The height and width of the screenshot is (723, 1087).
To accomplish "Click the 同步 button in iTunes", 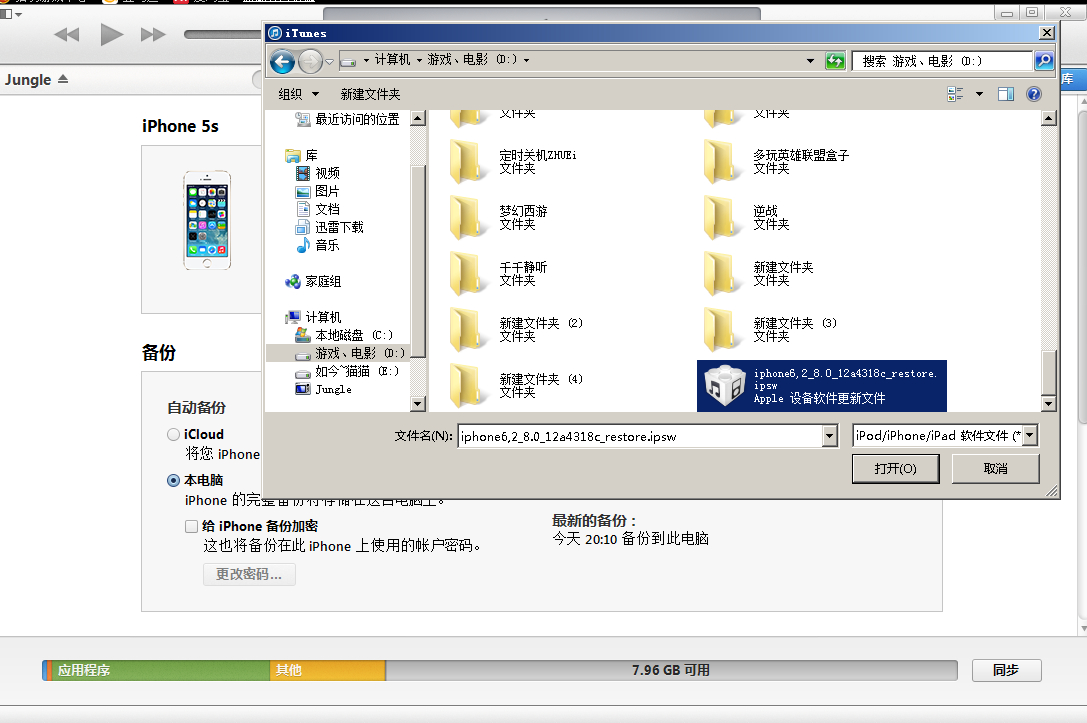I will tap(1006, 670).
